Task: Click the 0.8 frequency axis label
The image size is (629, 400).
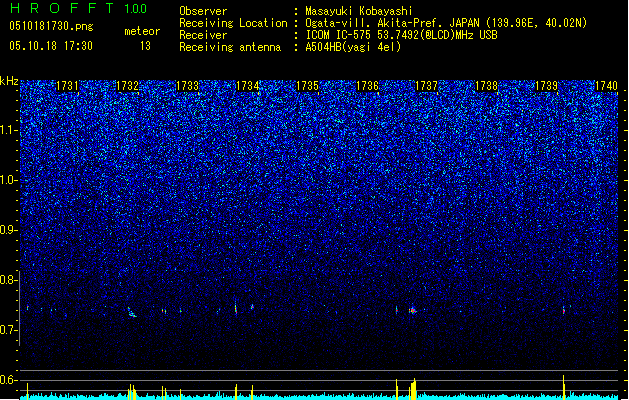Action: tap(8, 280)
